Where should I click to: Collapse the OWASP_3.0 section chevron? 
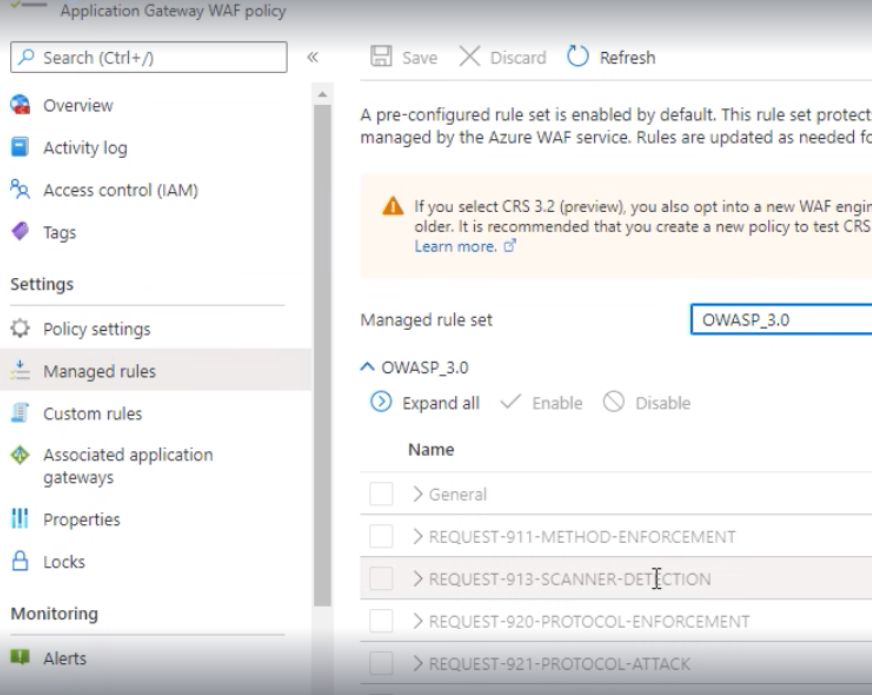[367, 367]
